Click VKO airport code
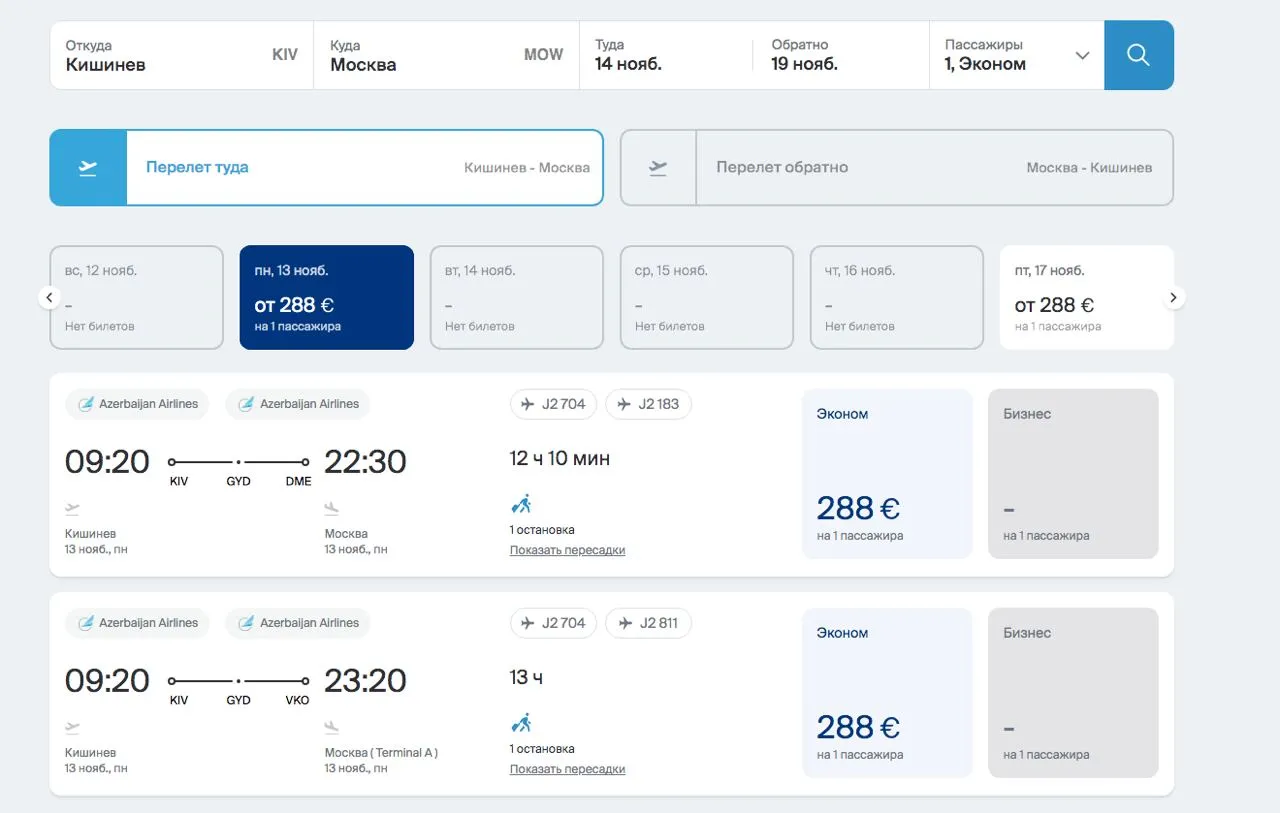1280x813 pixels. click(x=297, y=700)
